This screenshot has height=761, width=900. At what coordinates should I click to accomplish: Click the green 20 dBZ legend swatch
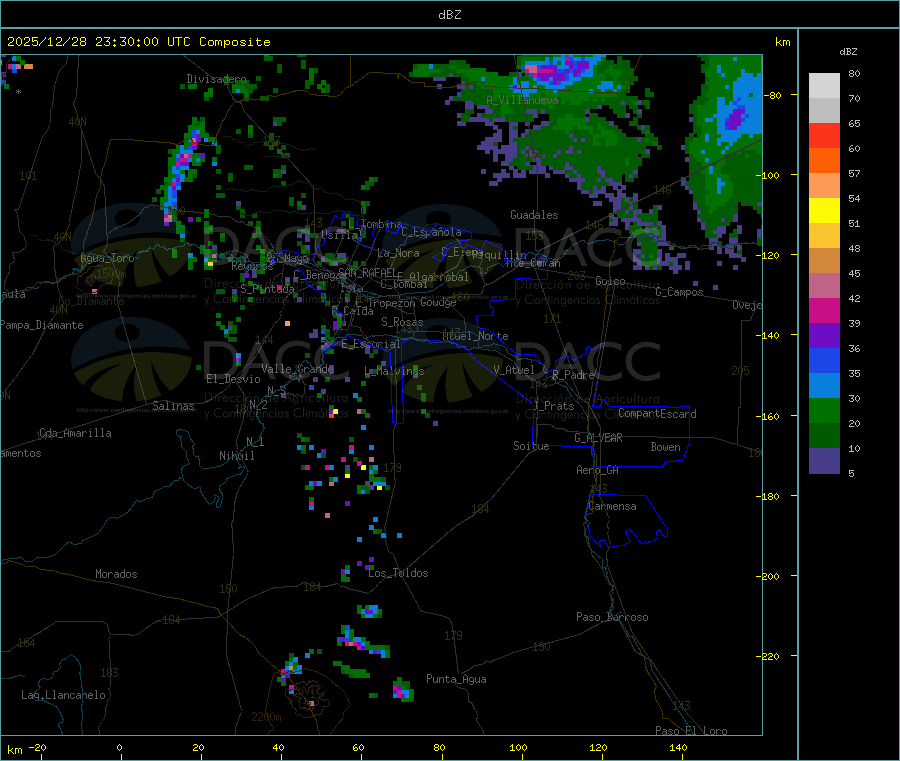coord(824,410)
